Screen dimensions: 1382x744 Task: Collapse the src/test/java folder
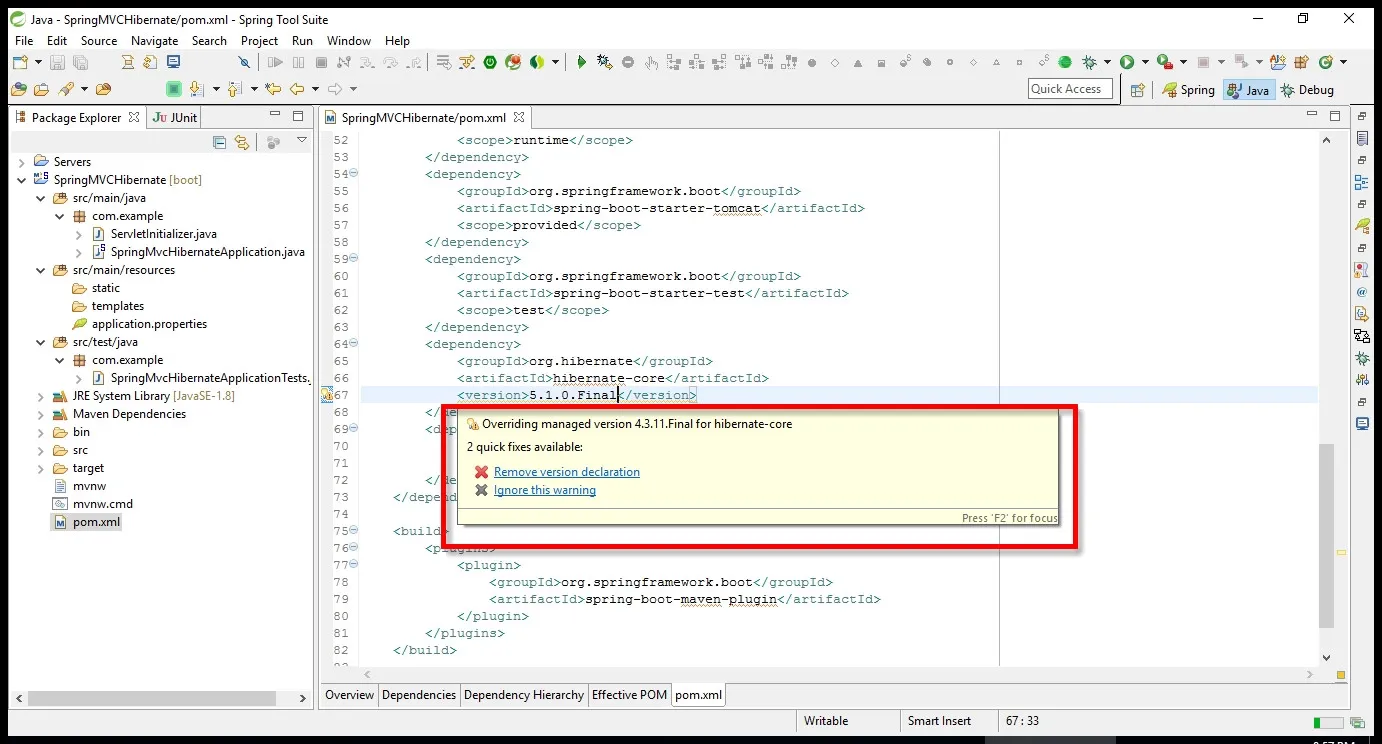pos(40,342)
